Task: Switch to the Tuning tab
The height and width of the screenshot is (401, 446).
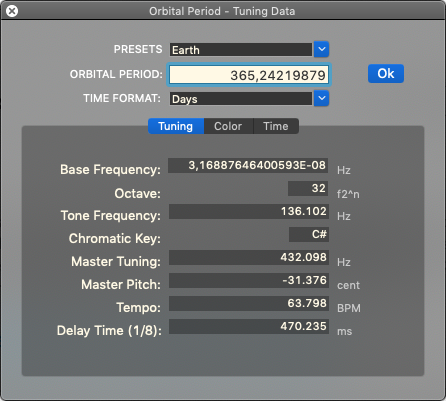Action: [176, 126]
